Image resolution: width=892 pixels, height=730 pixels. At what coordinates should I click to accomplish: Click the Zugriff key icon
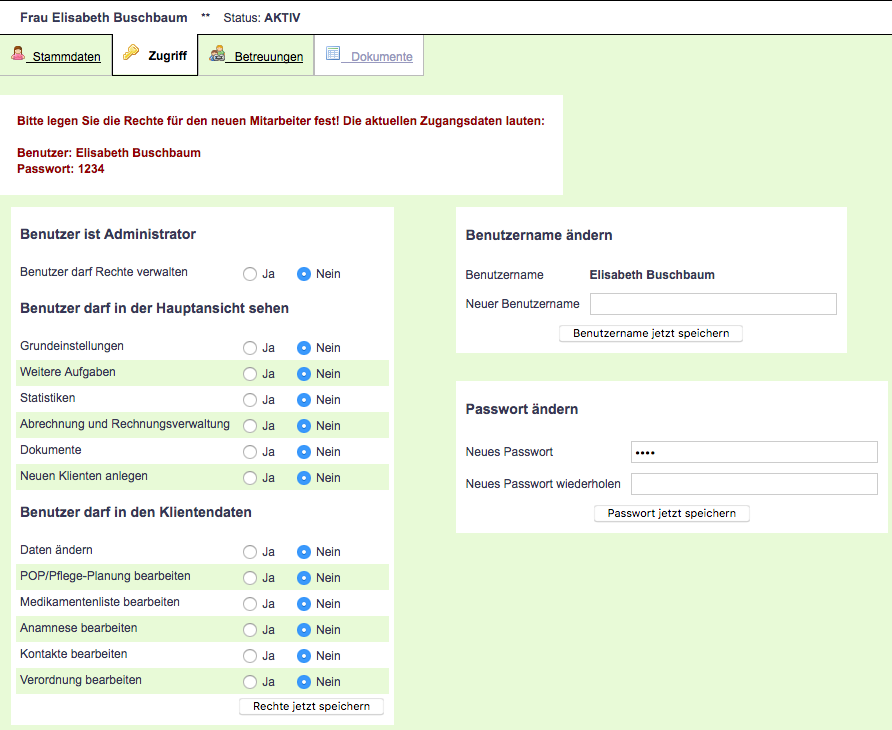click(131, 53)
